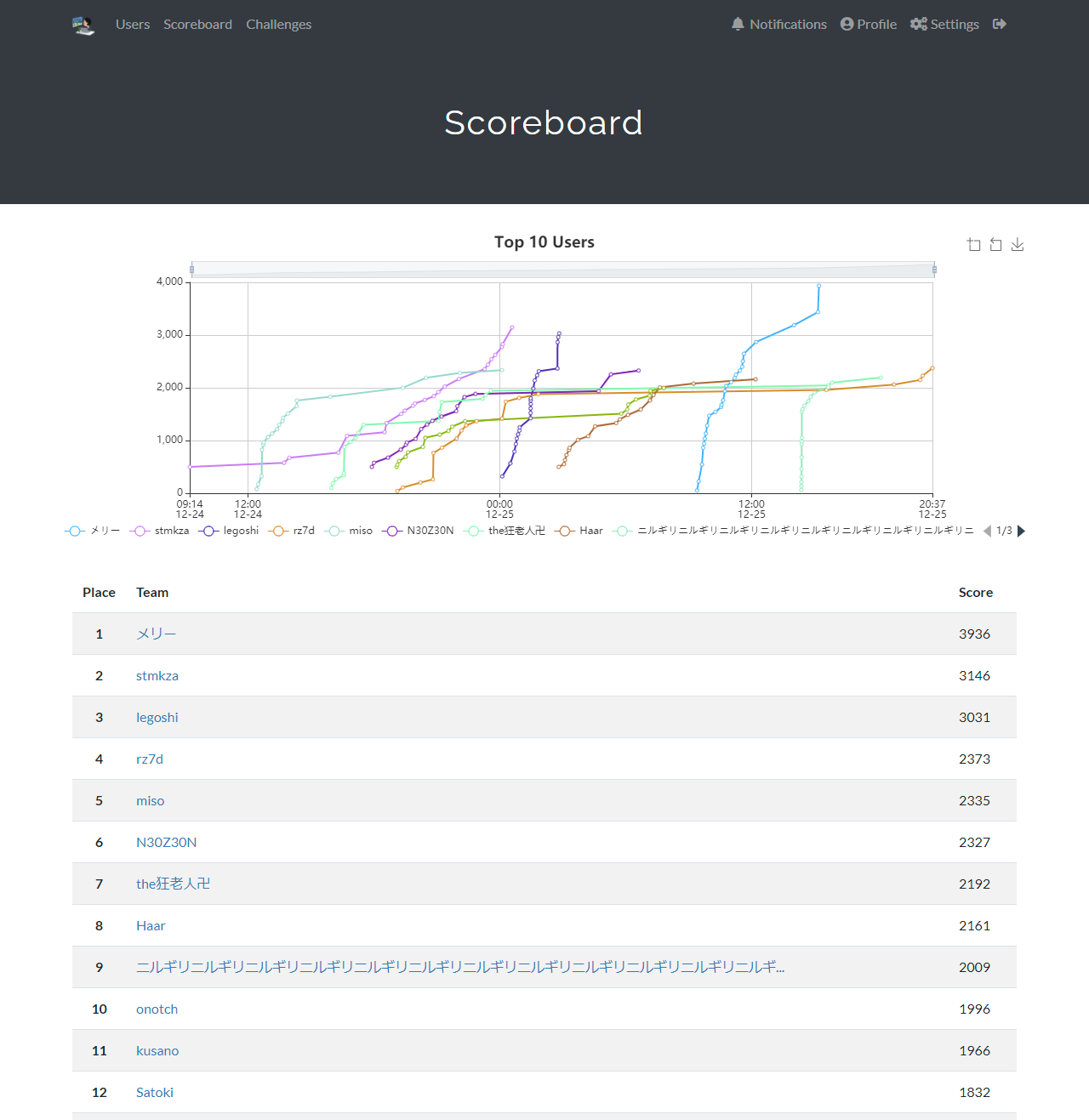
Task: Toggle the miso series in the legend
Action: click(x=348, y=531)
